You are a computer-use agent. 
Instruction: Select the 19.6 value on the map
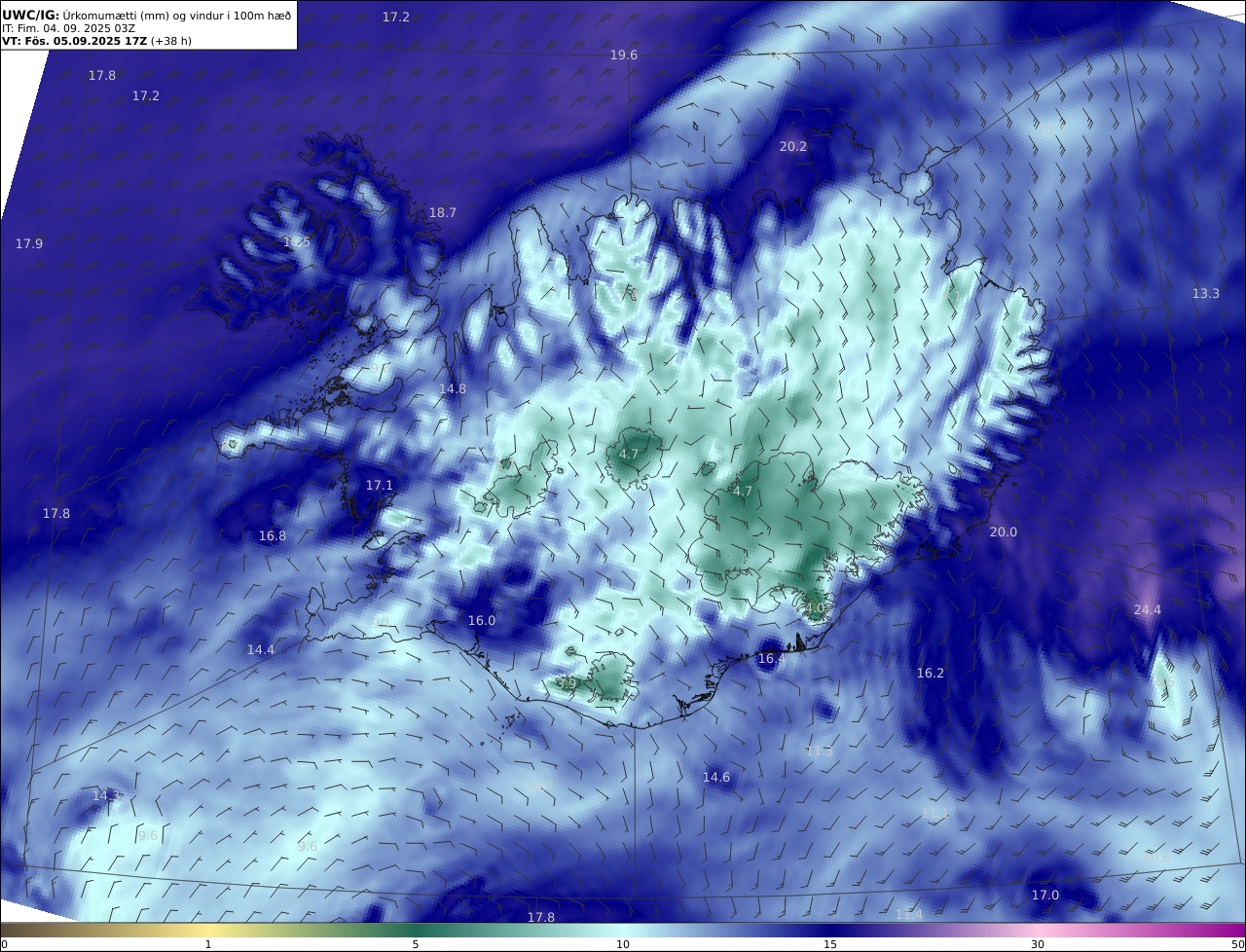624,55
